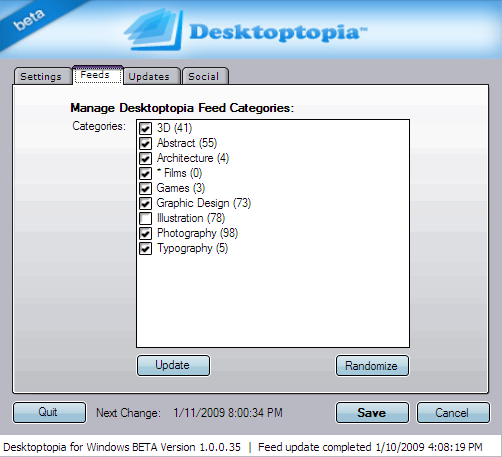Save the feed settings

(x=372, y=413)
